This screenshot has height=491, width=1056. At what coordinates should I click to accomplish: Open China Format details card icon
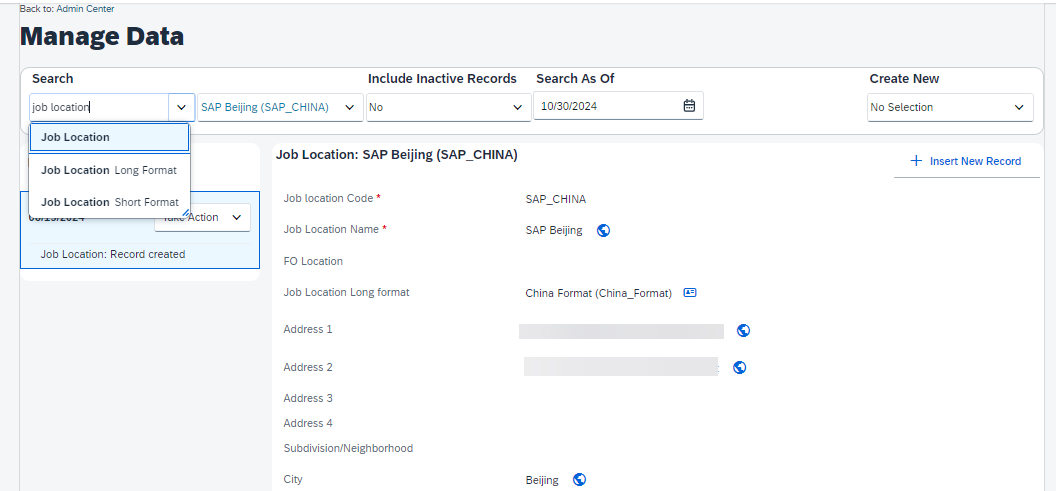(x=690, y=293)
